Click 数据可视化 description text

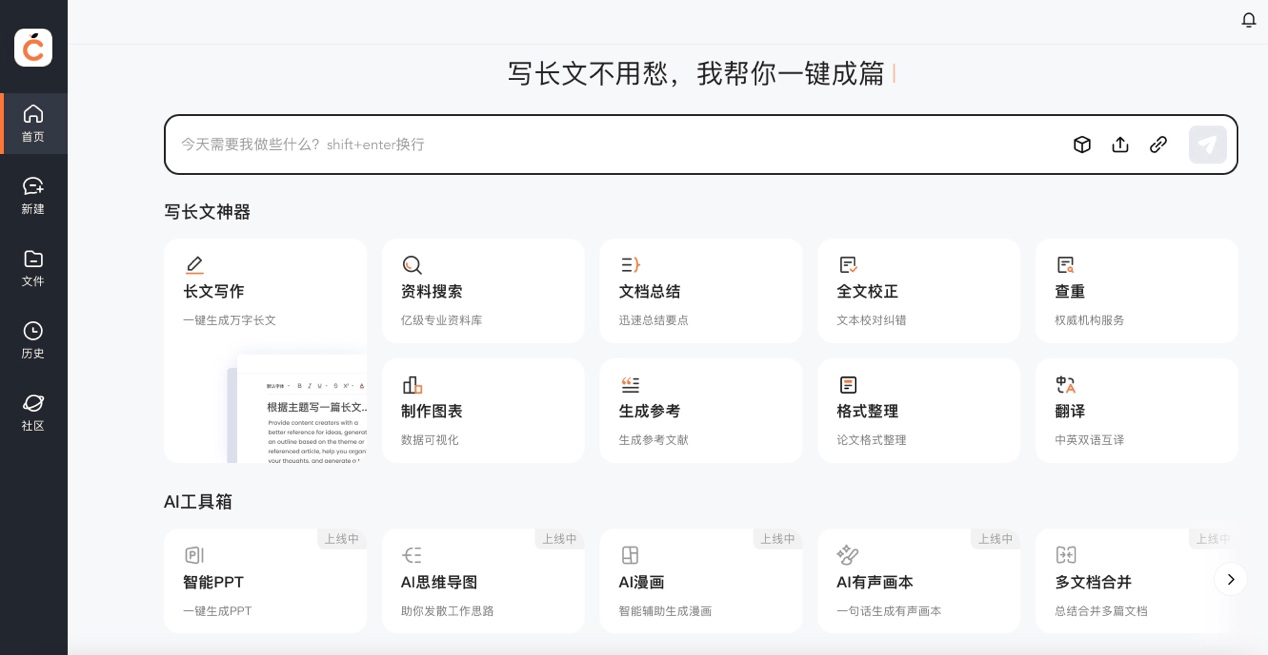(430, 440)
